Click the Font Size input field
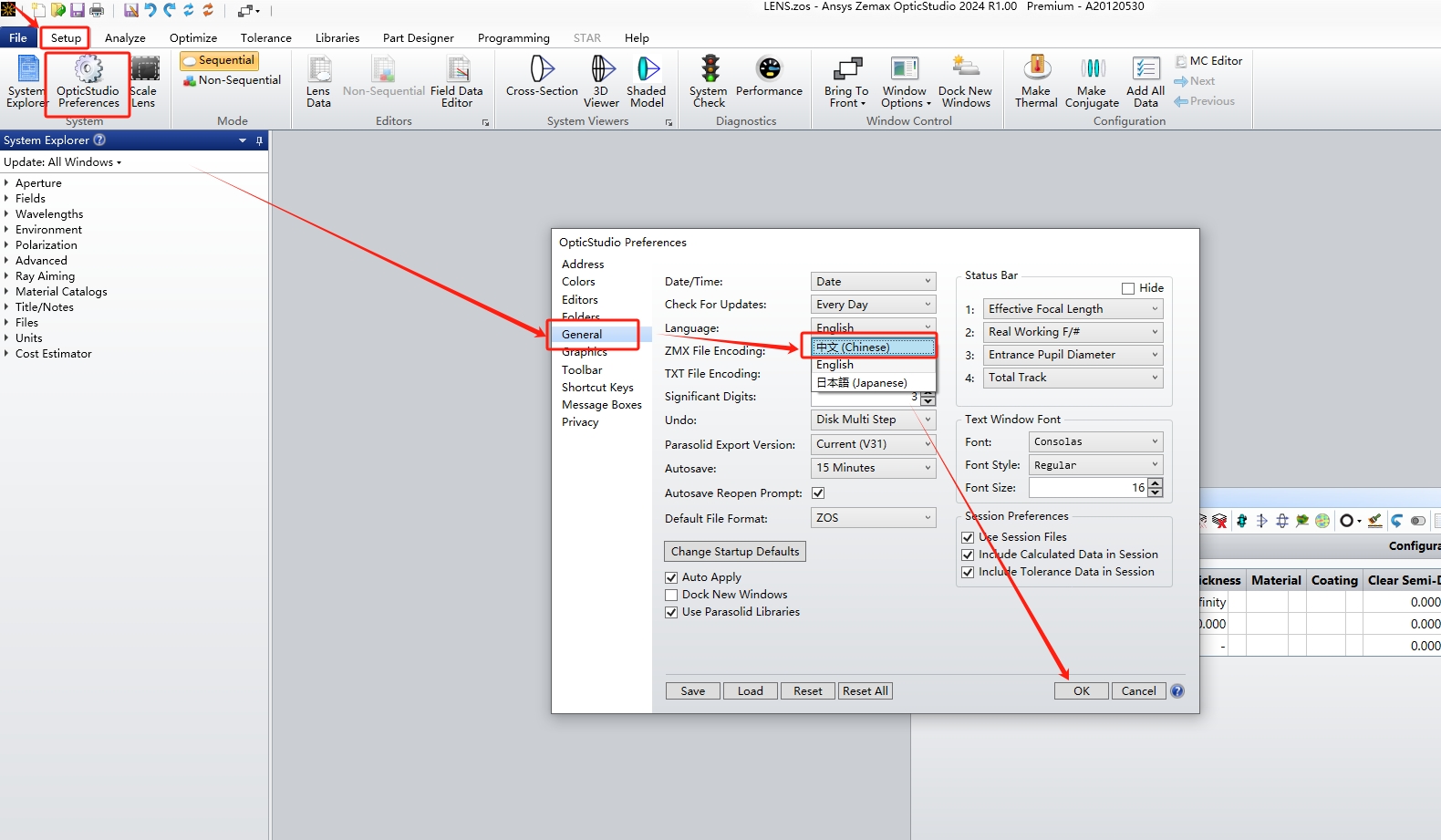This screenshot has width=1441, height=840. tap(1087, 488)
